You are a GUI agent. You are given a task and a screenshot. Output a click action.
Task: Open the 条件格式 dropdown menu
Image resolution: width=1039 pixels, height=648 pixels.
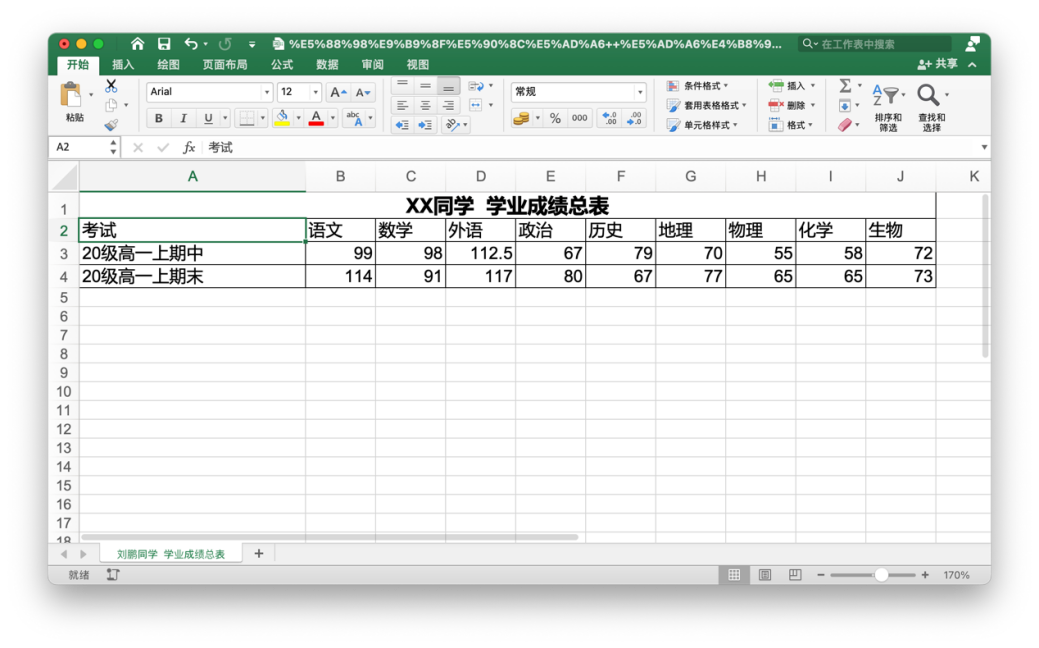[x=698, y=86]
